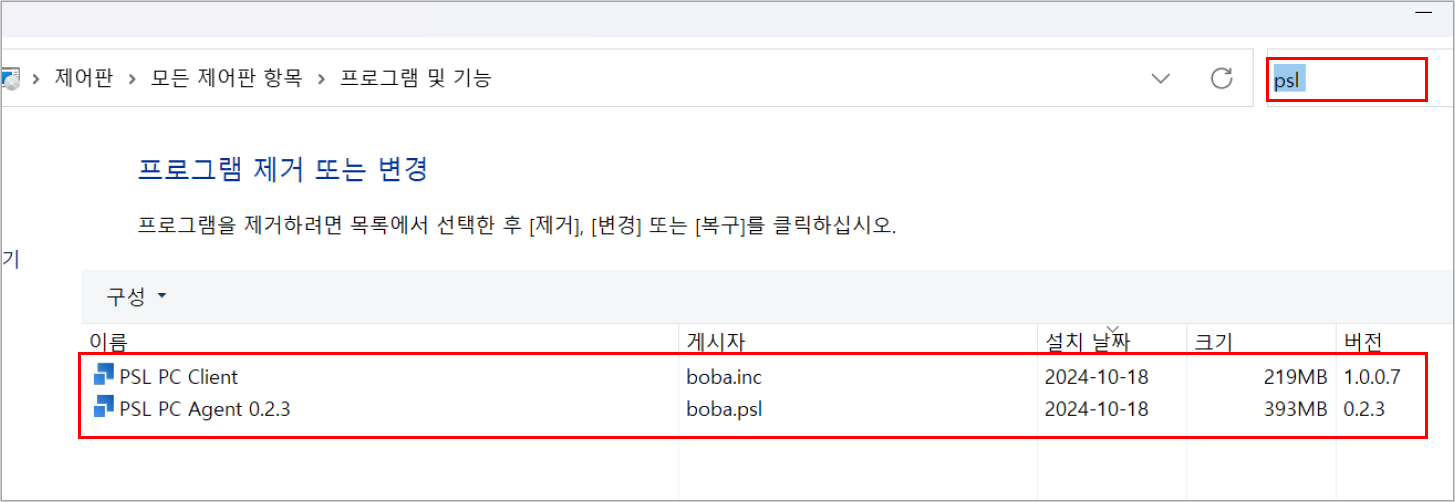Open the address bar history dropdown chevron
Image resolution: width=1455 pixels, height=502 pixels.
point(1161,78)
